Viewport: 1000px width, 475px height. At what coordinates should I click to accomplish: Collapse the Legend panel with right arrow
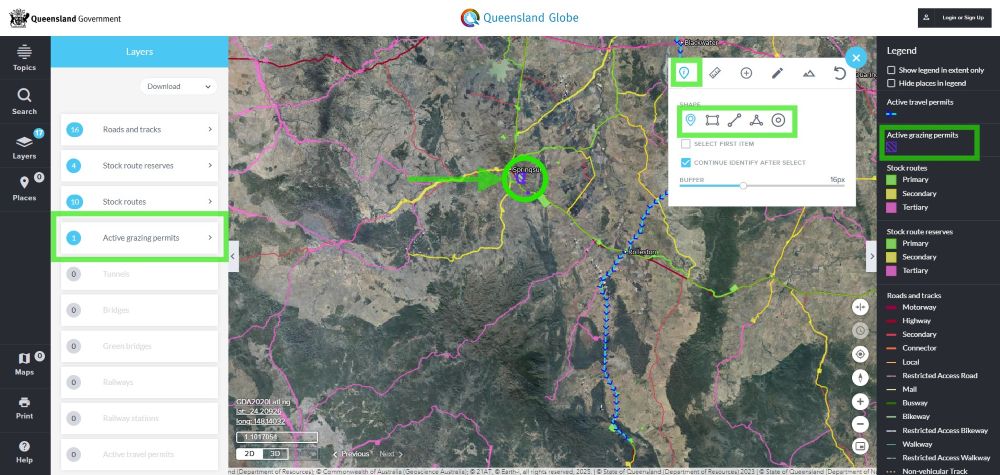click(x=871, y=256)
